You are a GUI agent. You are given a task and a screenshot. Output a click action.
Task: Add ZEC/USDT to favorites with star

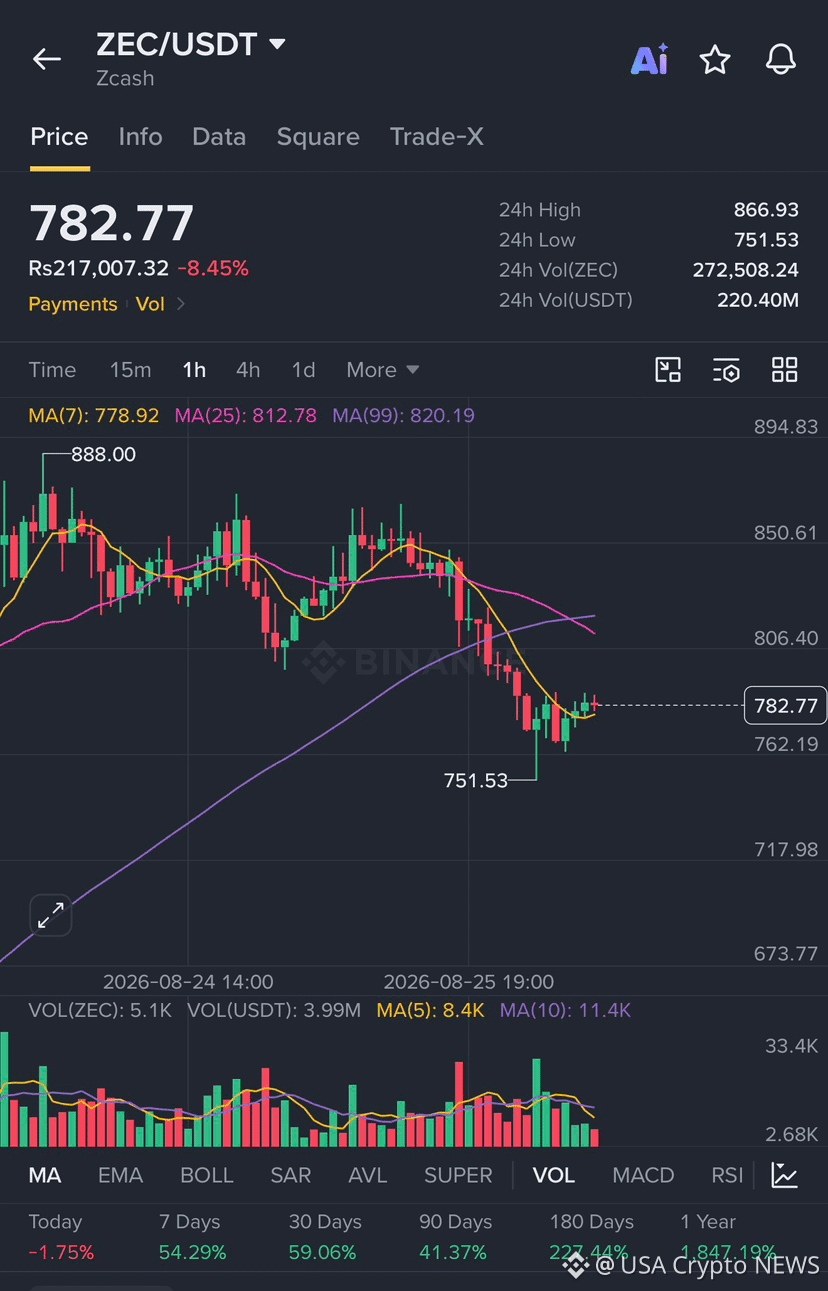coord(715,60)
